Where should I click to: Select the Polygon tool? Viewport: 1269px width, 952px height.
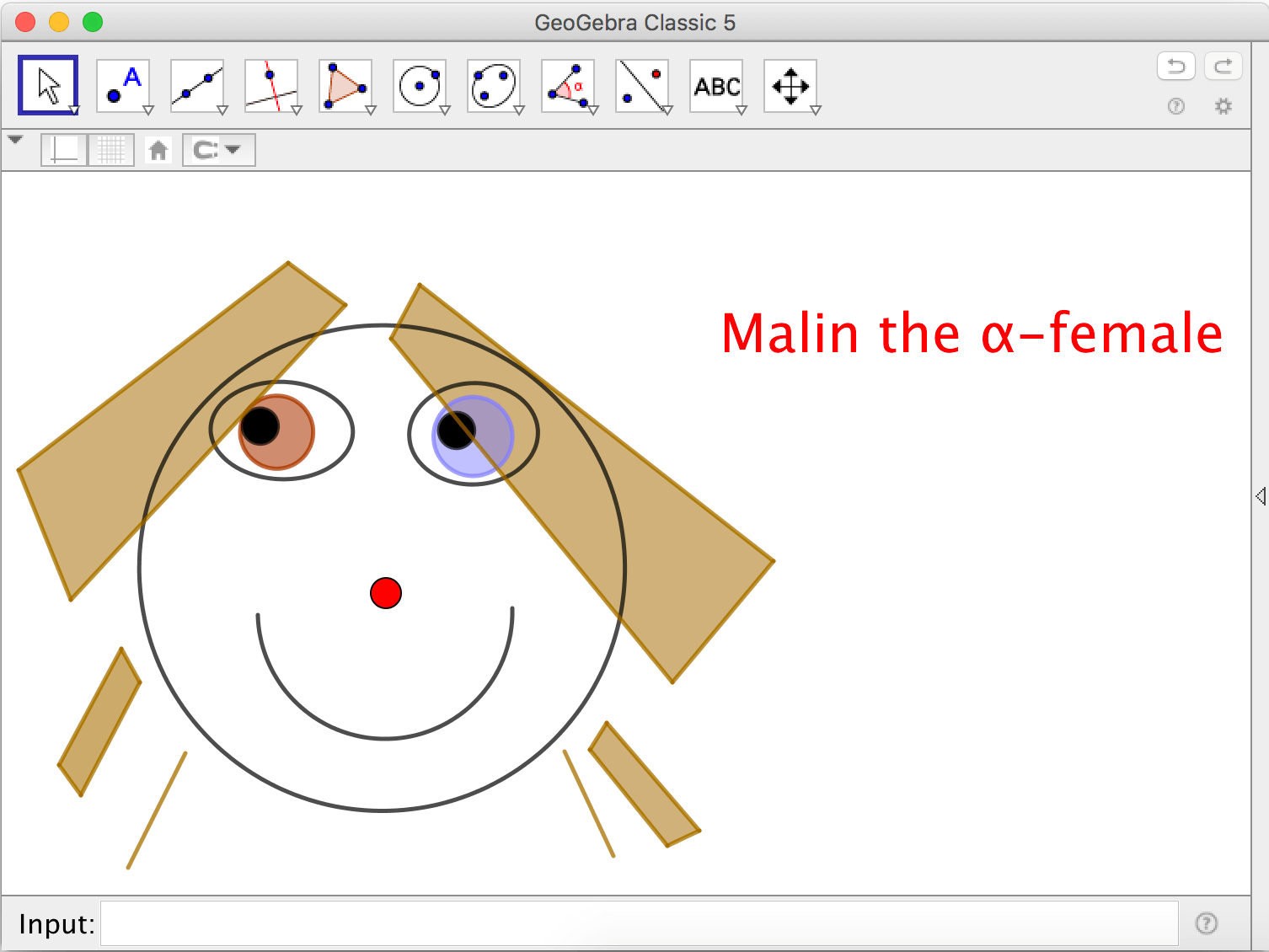(x=345, y=85)
